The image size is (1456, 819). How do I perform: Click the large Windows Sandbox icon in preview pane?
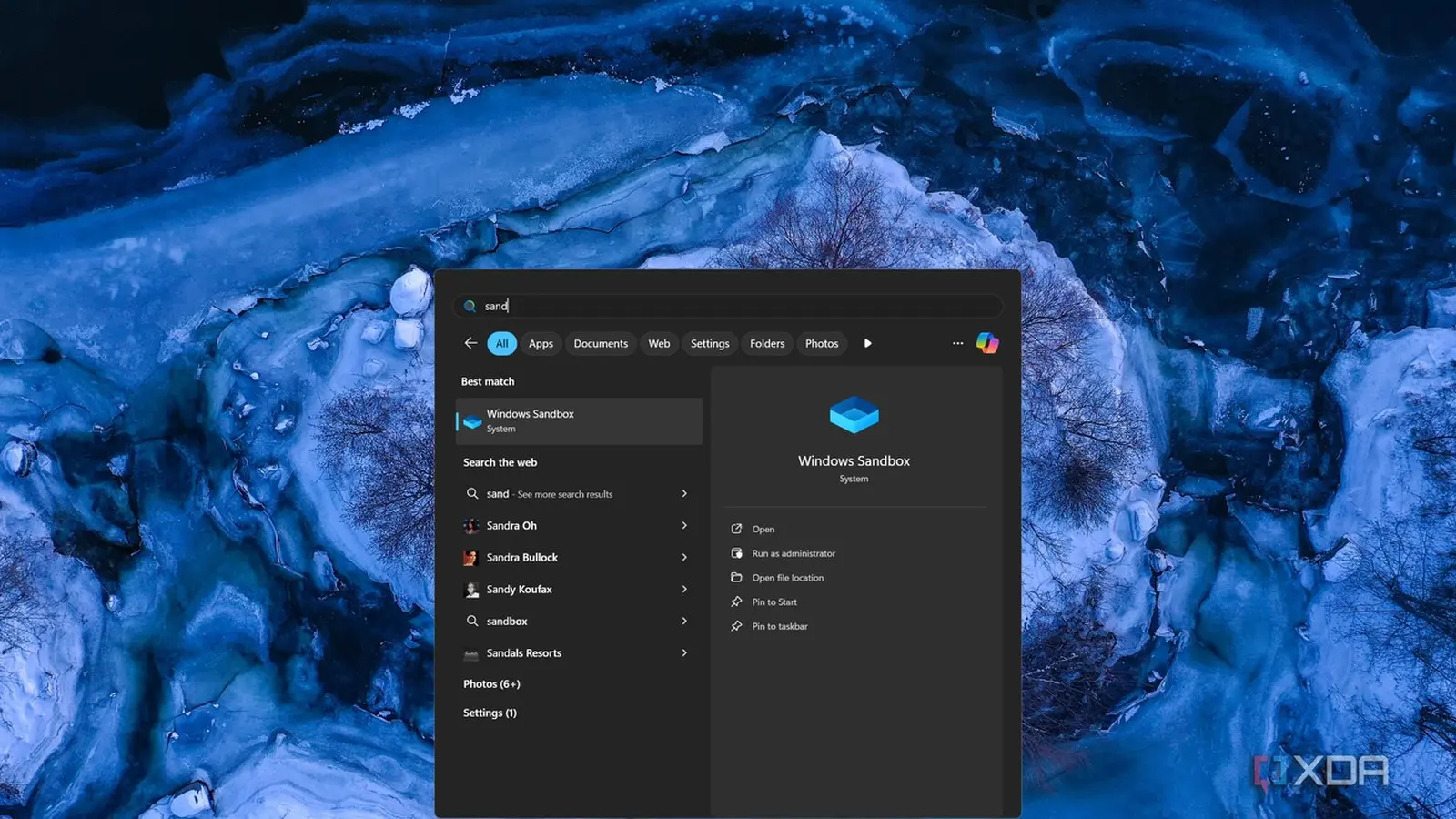click(854, 415)
